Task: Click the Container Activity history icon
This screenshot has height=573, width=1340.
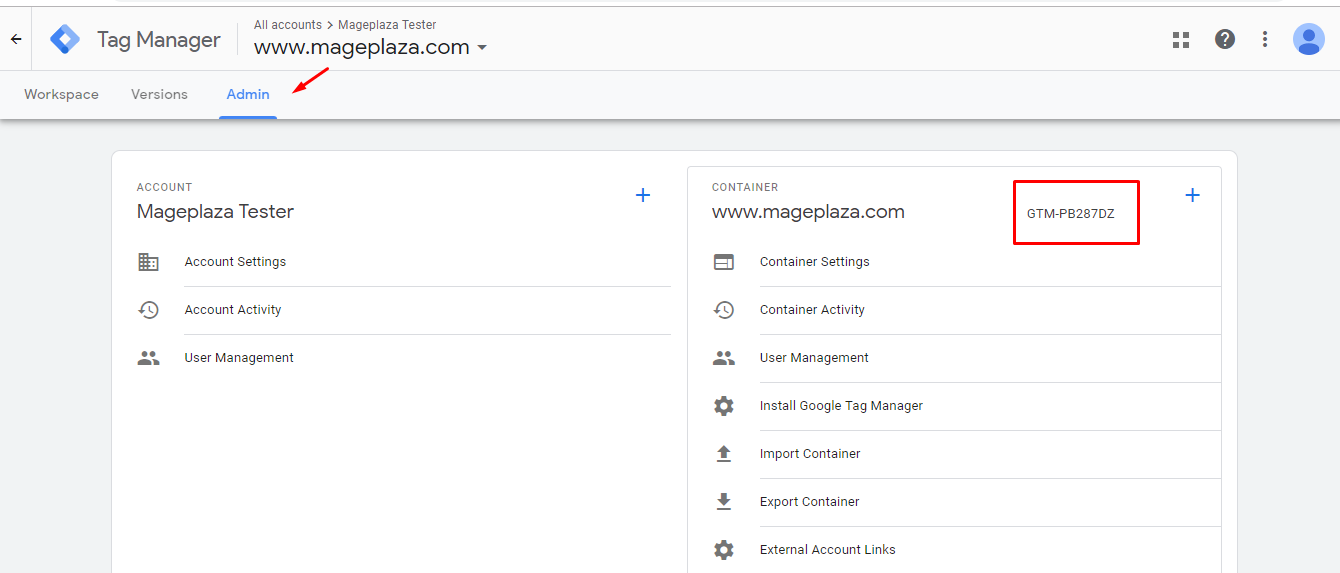Action: (723, 310)
